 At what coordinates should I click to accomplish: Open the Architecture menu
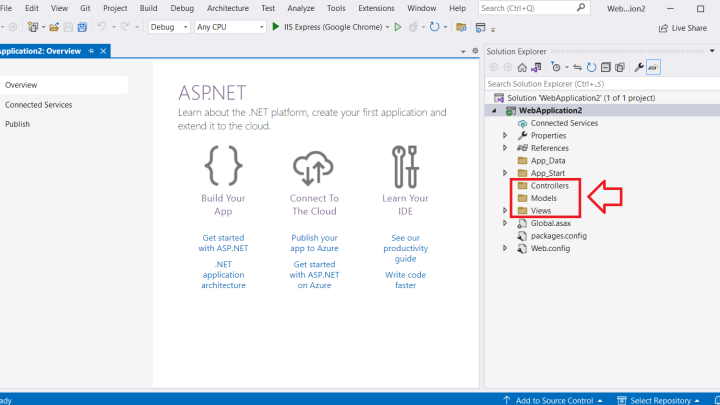coord(227,8)
